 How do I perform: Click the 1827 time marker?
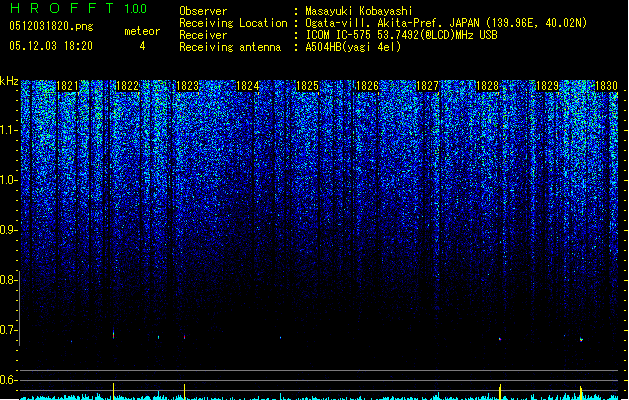tap(428, 86)
